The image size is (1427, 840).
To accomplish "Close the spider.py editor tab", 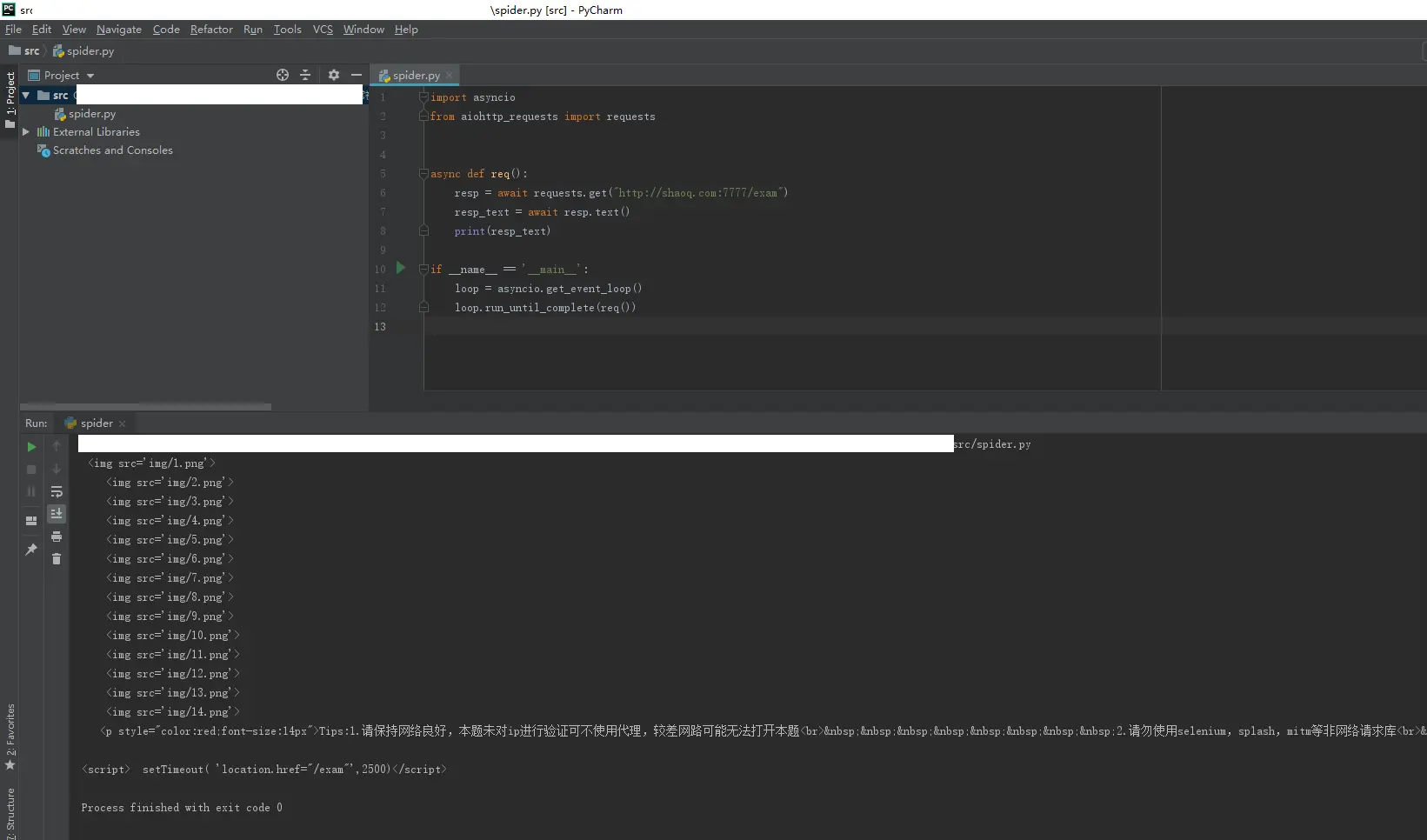I will 450,76.
